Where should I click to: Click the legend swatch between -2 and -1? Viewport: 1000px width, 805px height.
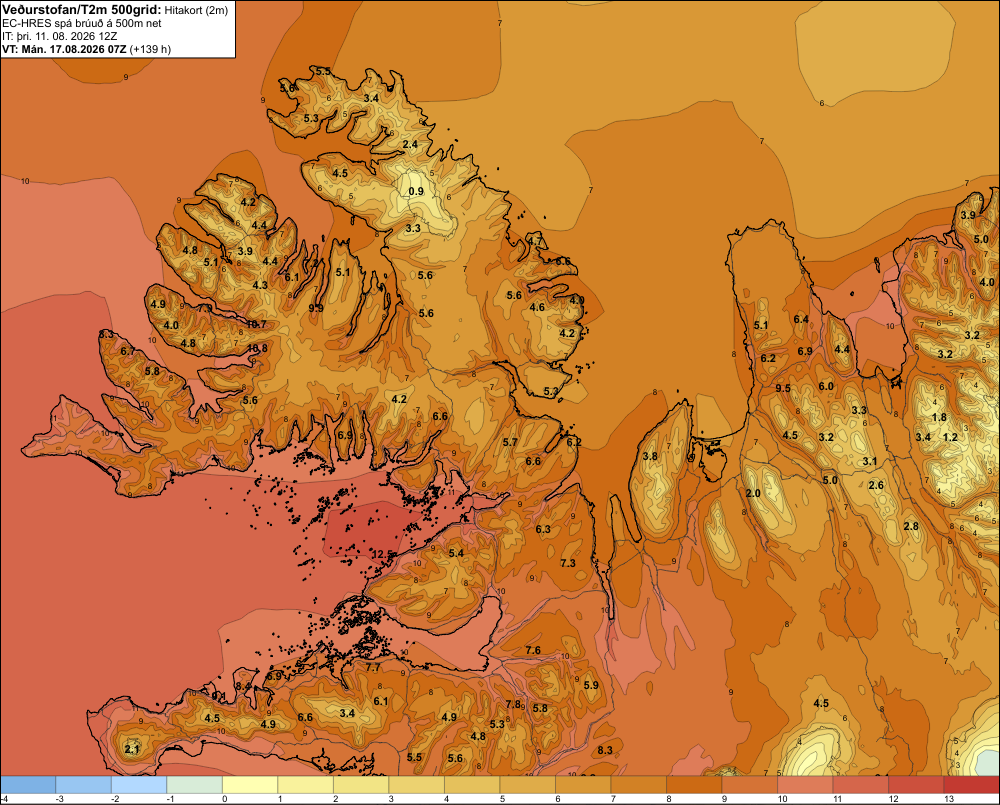tap(139, 785)
